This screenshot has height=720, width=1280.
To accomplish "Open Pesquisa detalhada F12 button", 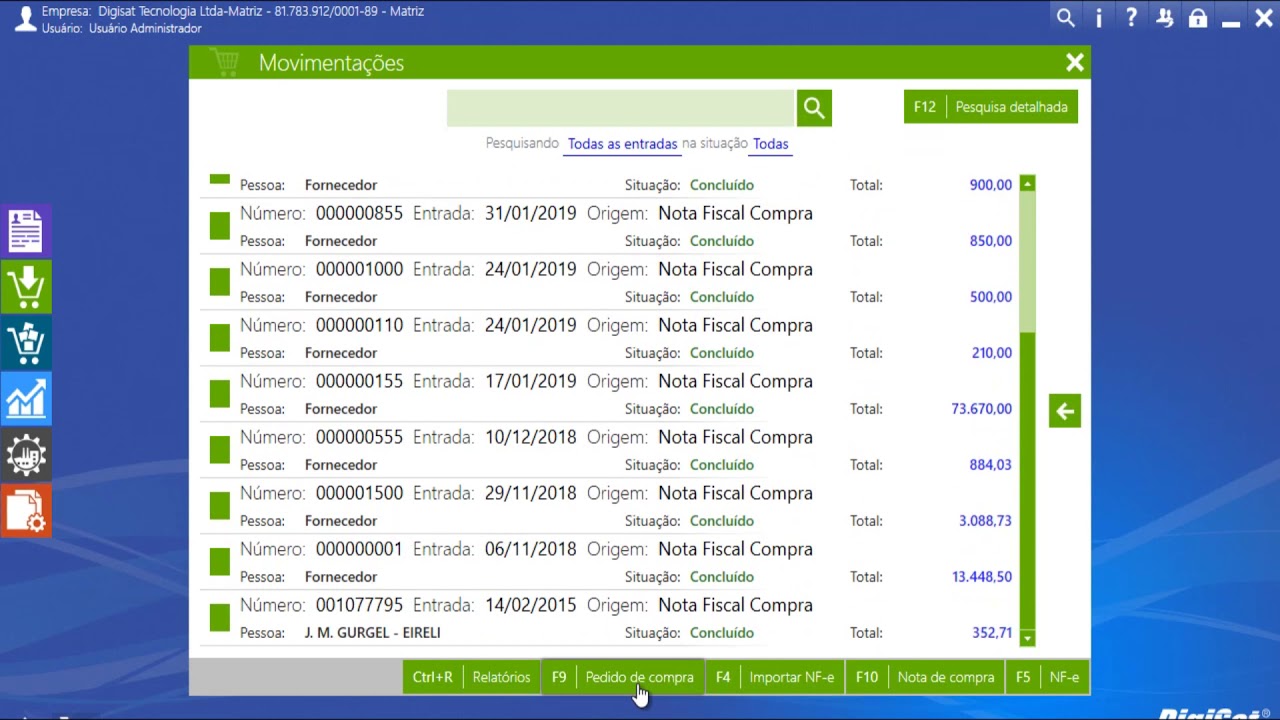I will (x=991, y=107).
